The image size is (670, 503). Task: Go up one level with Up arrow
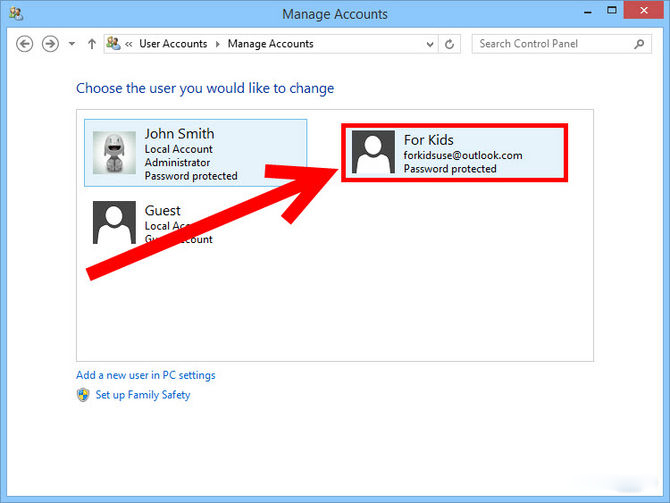point(91,44)
